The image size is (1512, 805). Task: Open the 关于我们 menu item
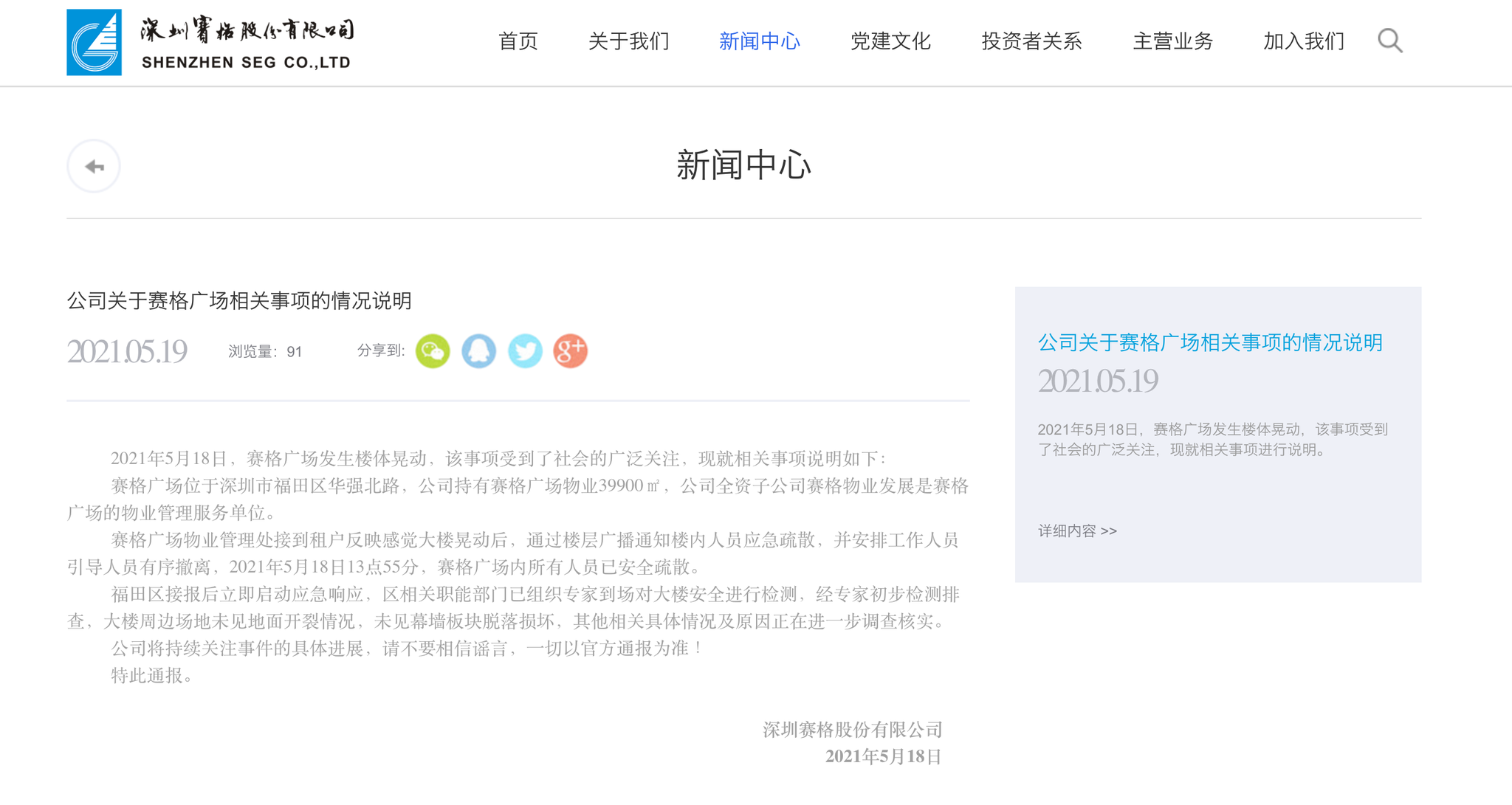(x=629, y=41)
